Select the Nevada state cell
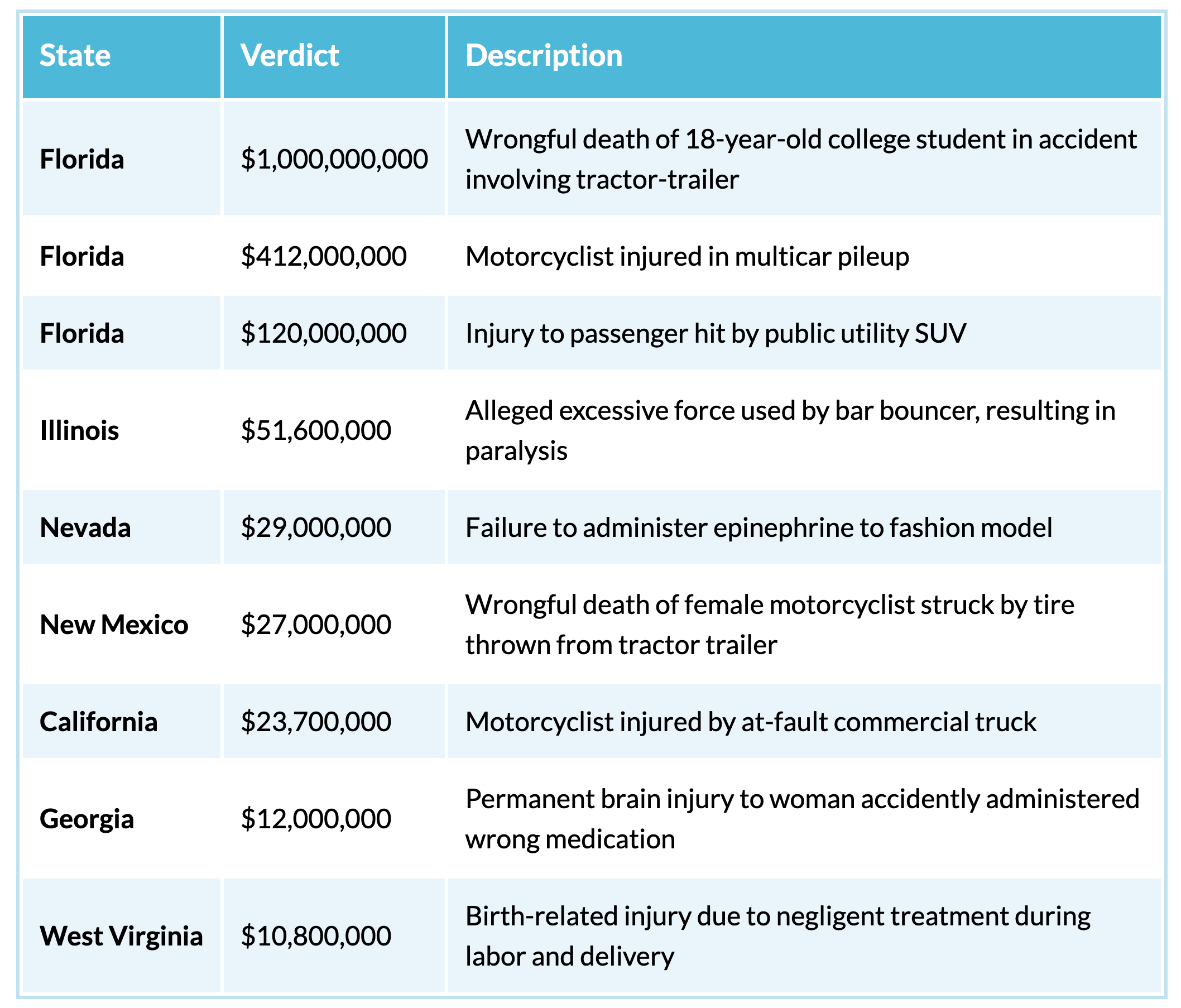Viewport: 1181px width, 1008px height. pos(85,527)
